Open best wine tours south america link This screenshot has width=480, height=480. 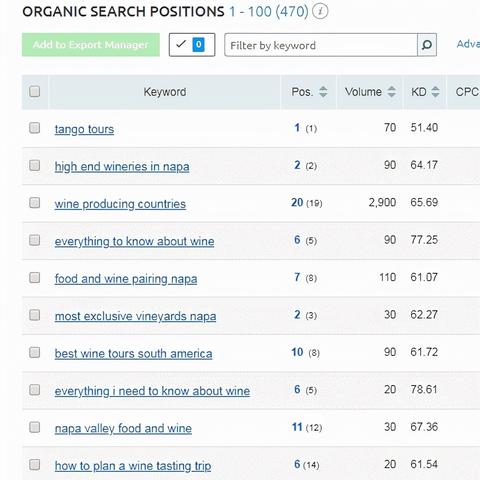coord(133,353)
